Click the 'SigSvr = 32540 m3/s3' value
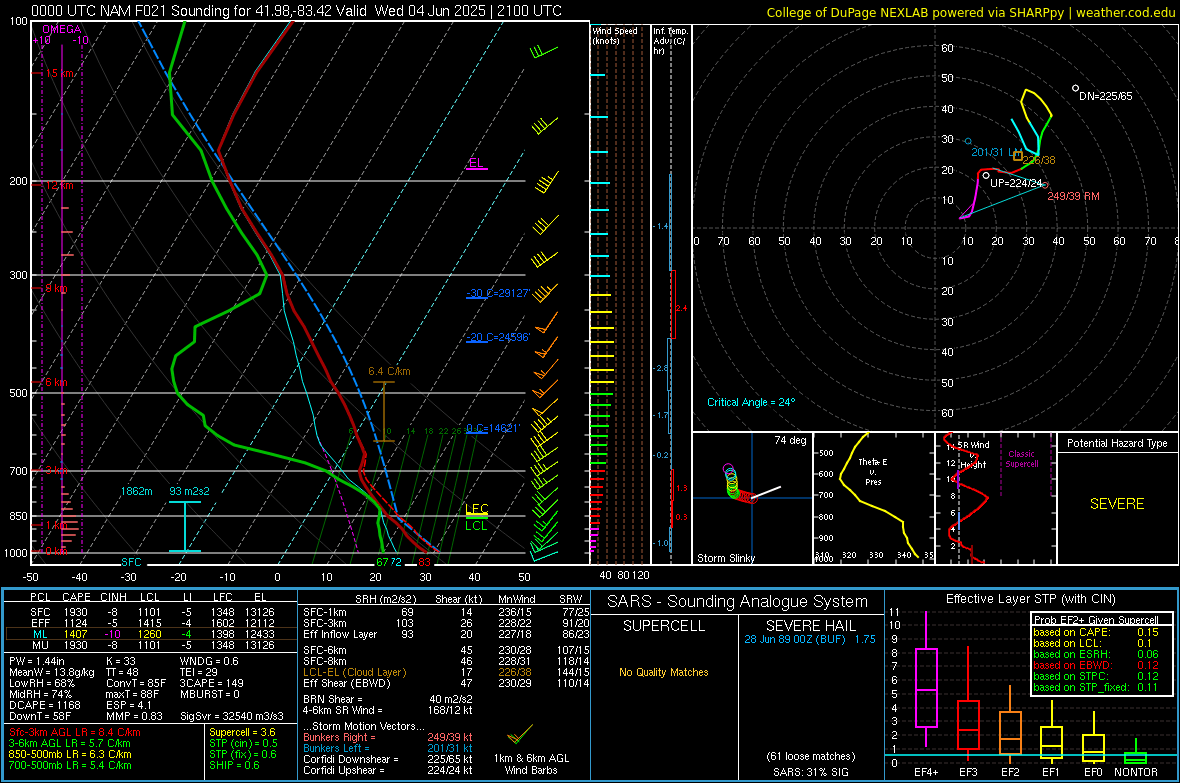 point(232,717)
